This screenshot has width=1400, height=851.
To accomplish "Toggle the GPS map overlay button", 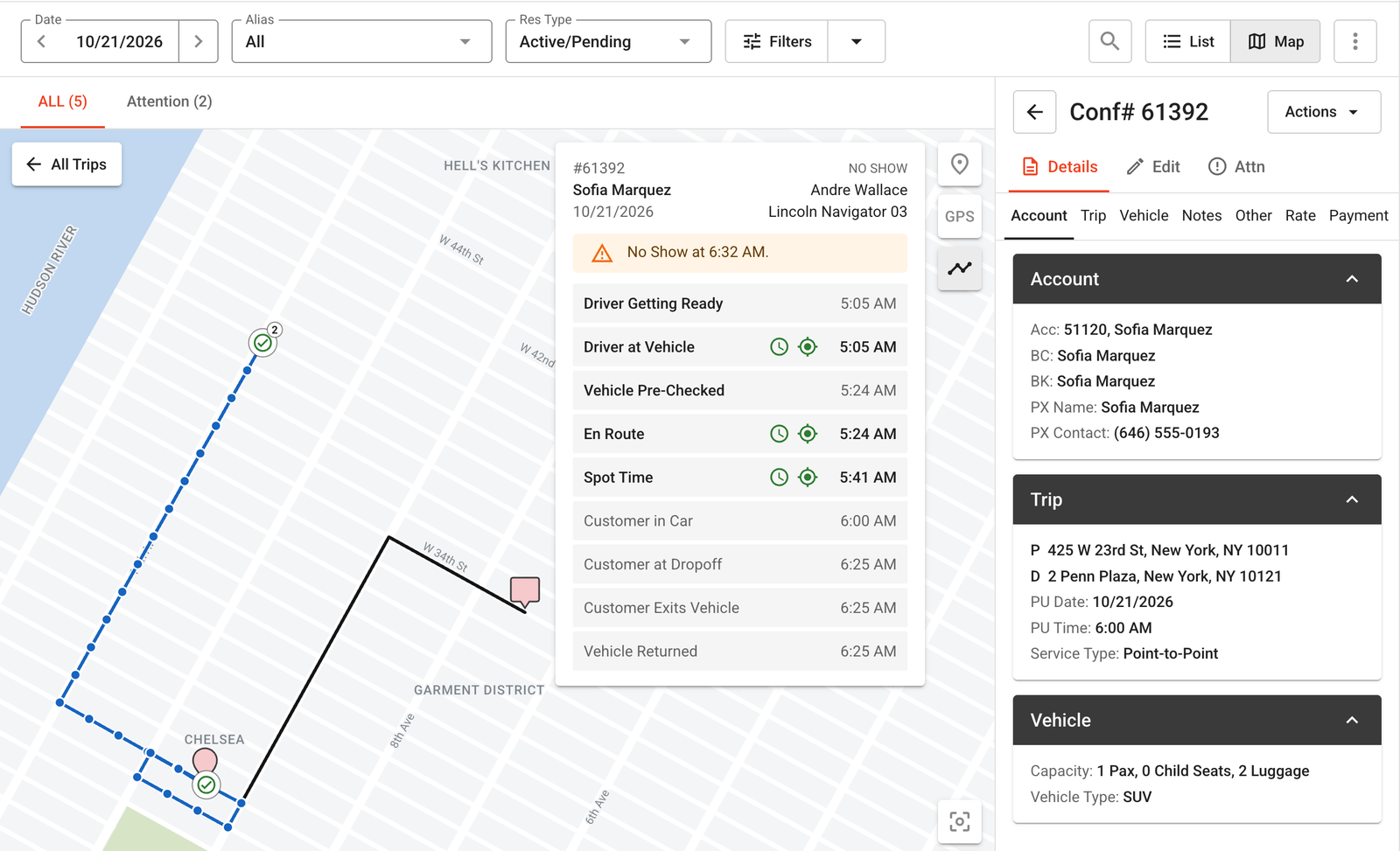I will pos(959,216).
